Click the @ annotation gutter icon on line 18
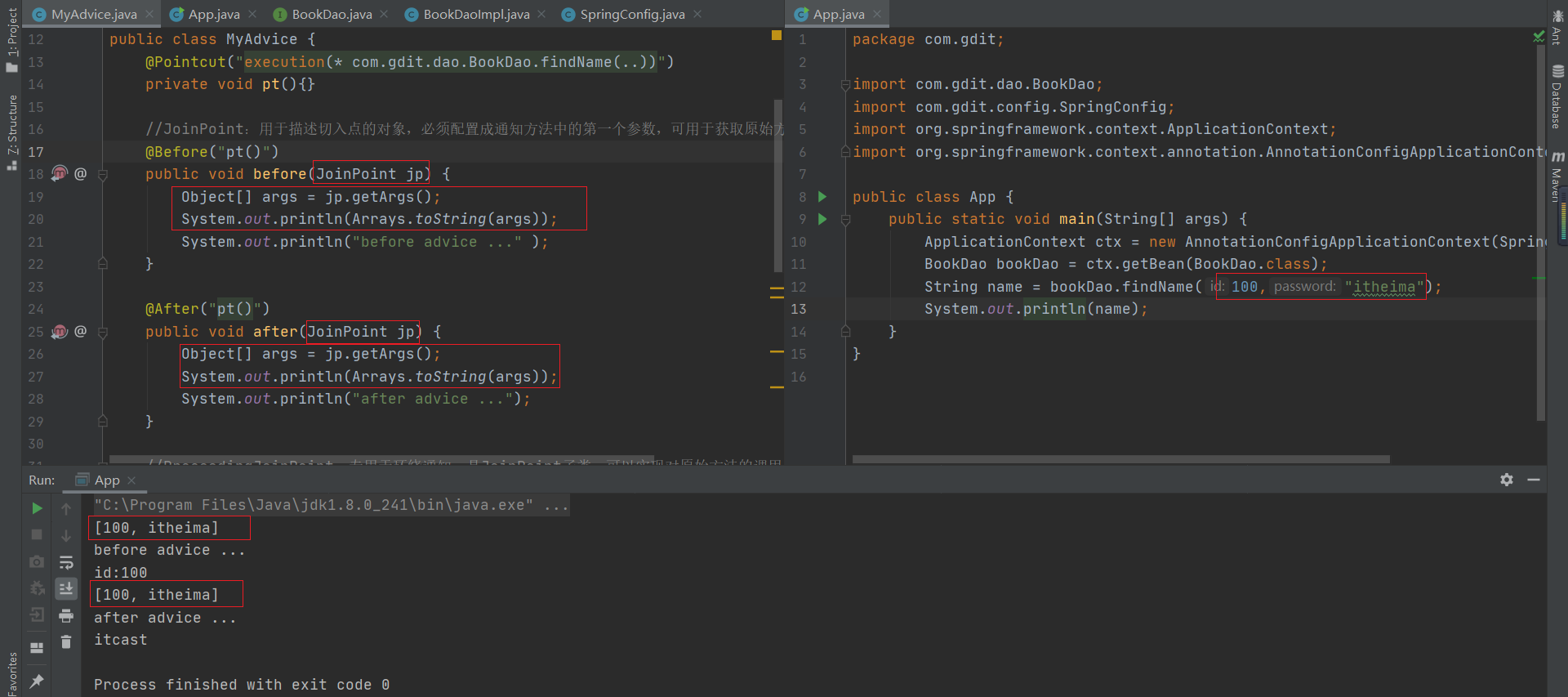This screenshot has width=1568, height=697. [x=80, y=173]
